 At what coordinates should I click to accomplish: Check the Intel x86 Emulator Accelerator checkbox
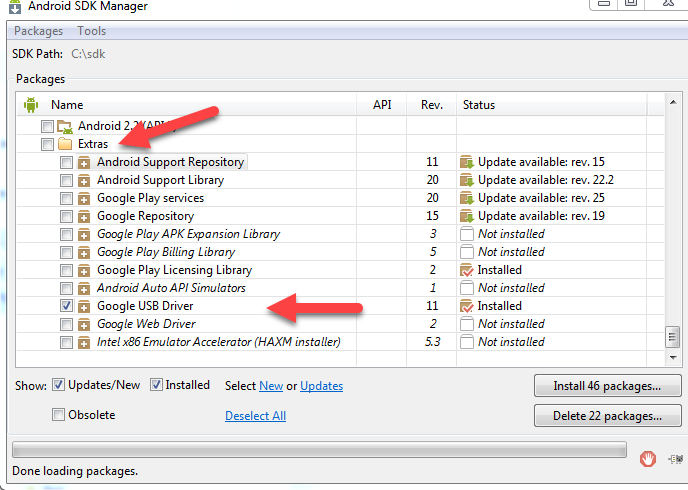(x=66, y=343)
